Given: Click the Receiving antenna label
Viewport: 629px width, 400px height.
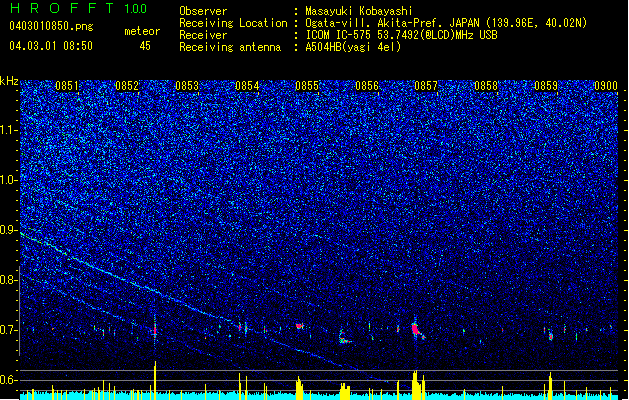Looking at the screenshot, I should (230, 47).
